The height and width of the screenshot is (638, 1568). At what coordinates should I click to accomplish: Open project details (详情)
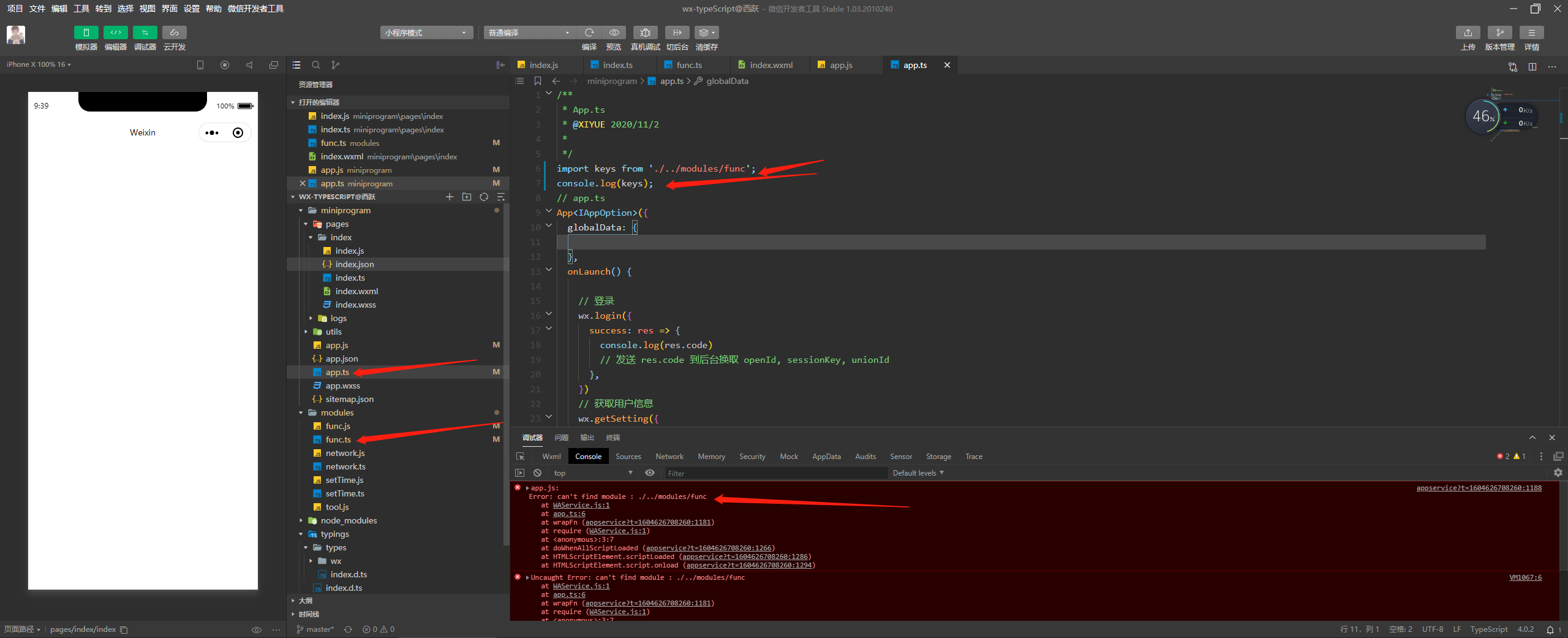pos(1532,32)
